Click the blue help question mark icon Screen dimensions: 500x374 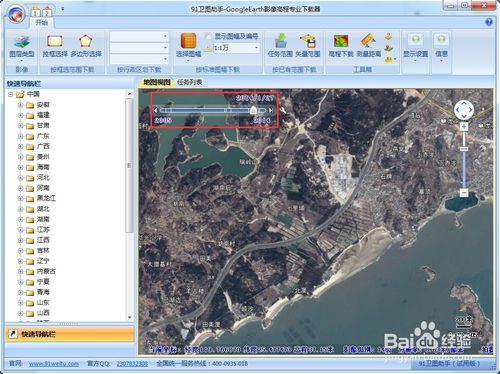(x=489, y=22)
